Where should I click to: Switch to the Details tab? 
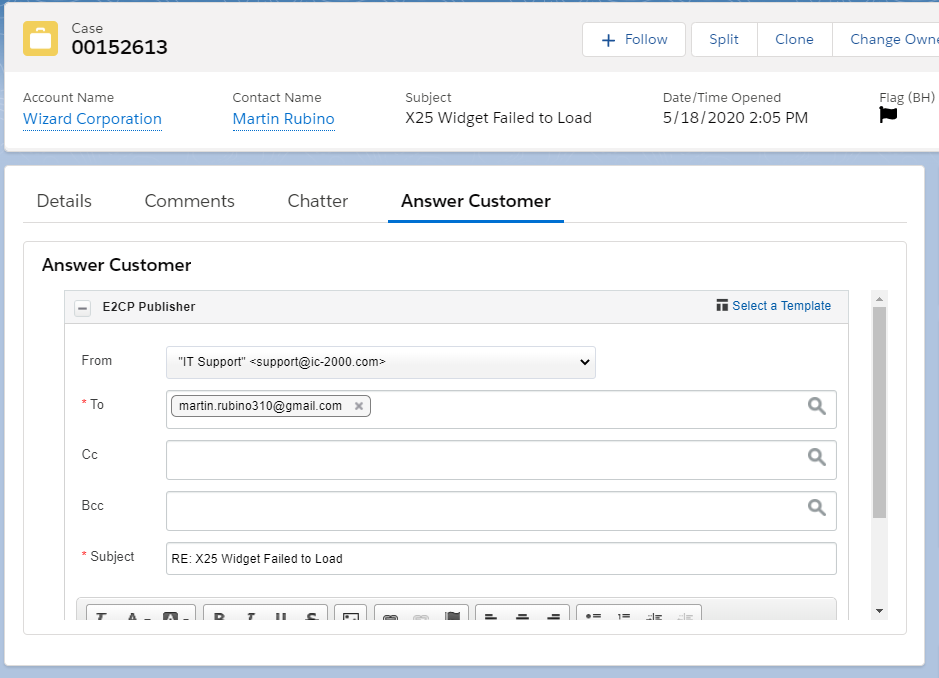tap(64, 201)
